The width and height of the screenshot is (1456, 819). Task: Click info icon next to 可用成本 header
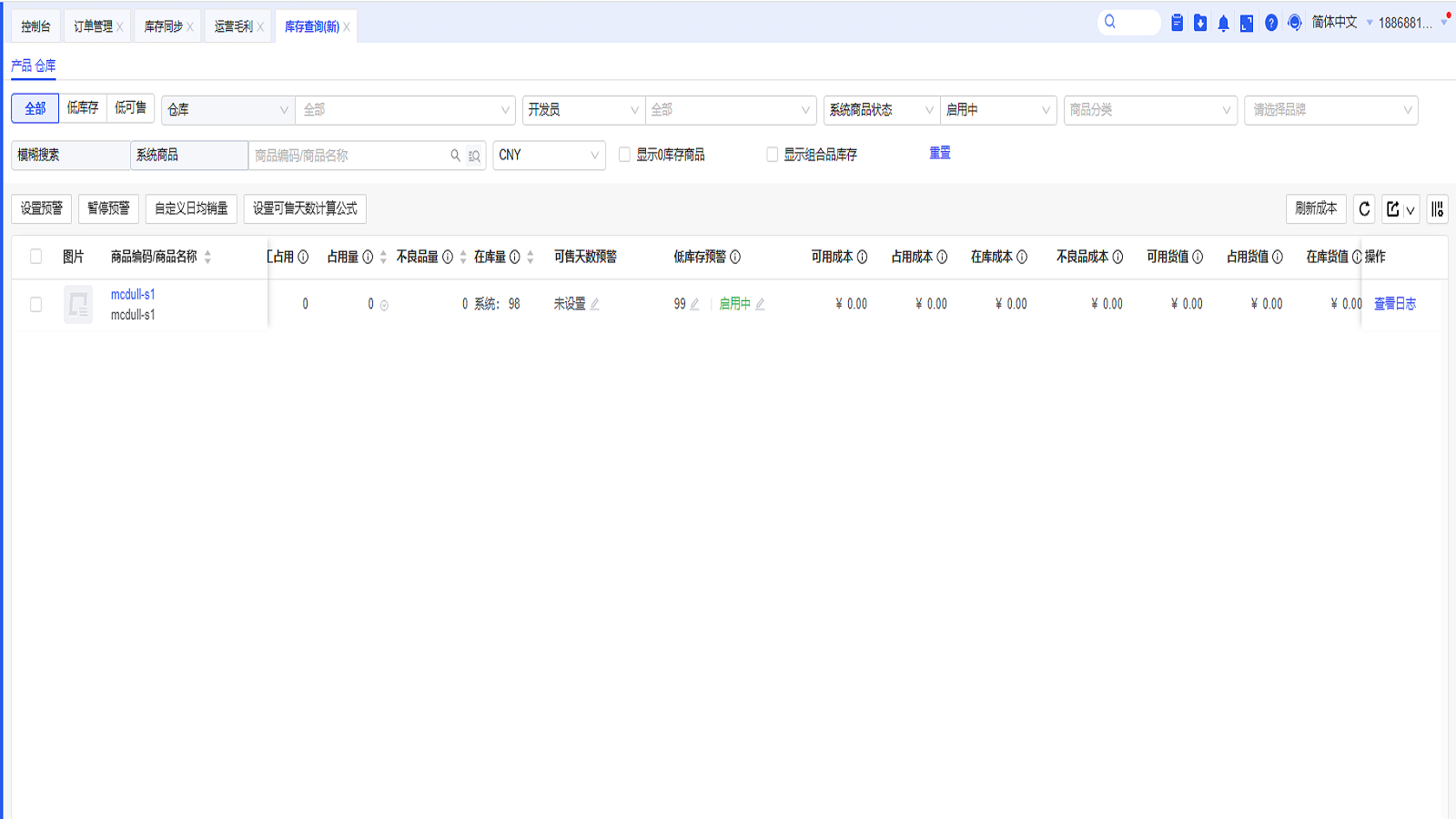[862, 257]
